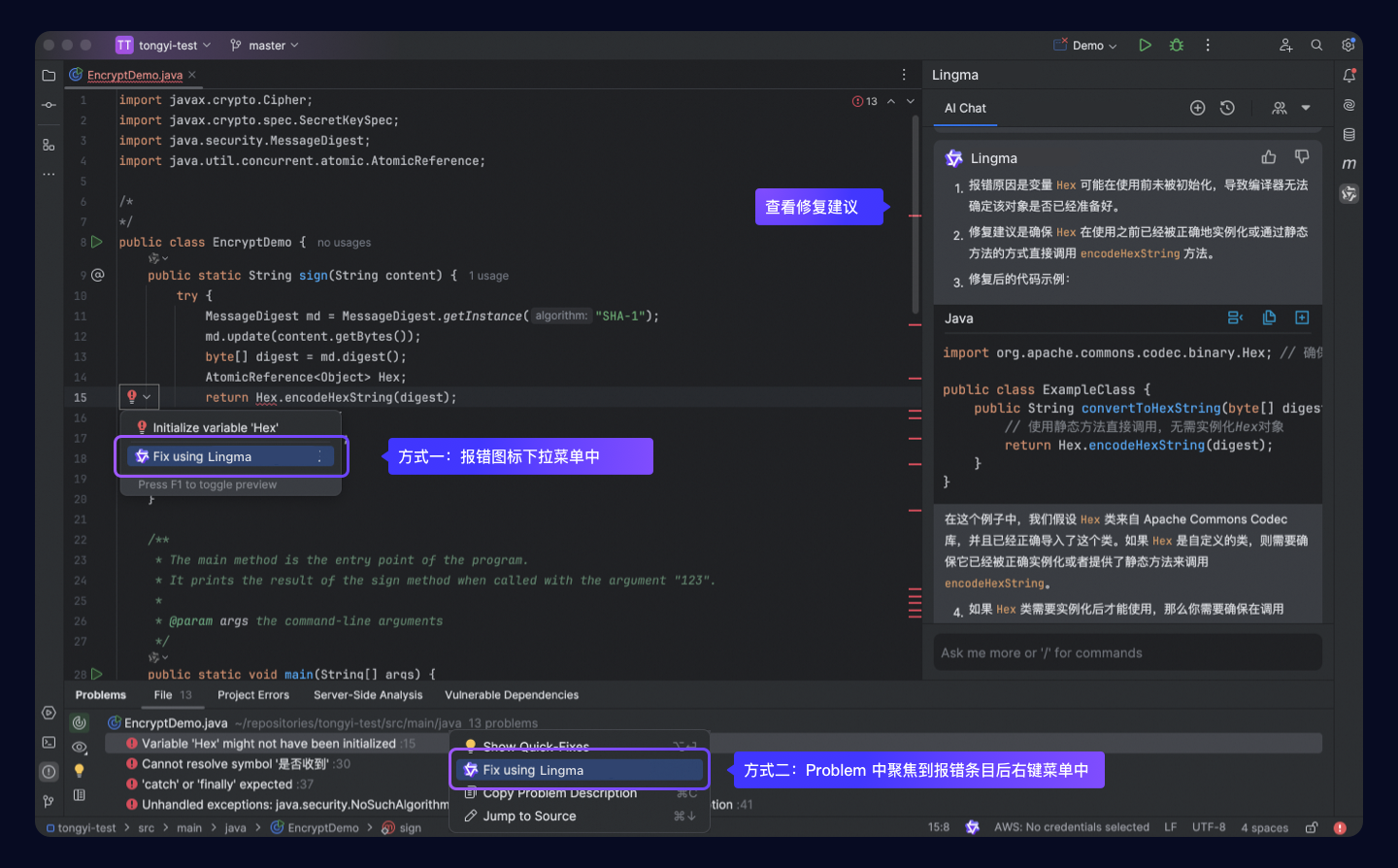Choose Copy Problem Description in the context menu
This screenshot has height=868, width=1398.
[580, 793]
